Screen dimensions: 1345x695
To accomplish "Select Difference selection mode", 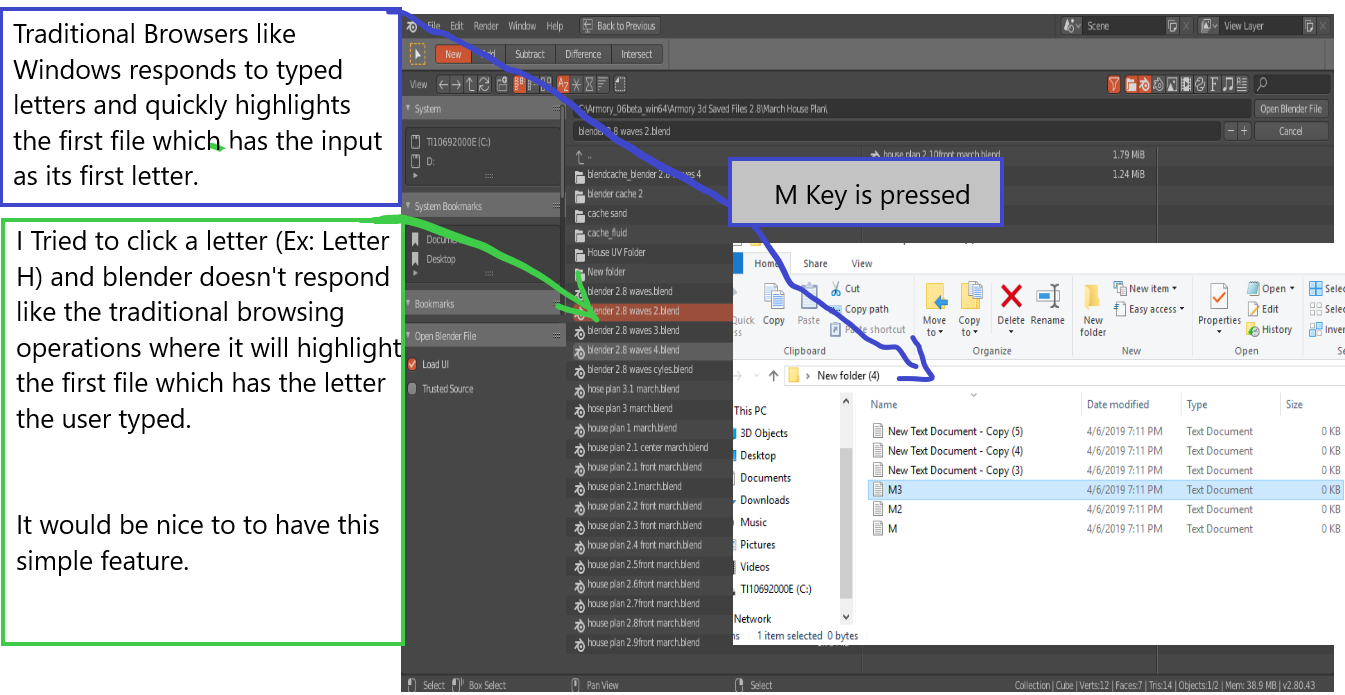I will [583, 54].
